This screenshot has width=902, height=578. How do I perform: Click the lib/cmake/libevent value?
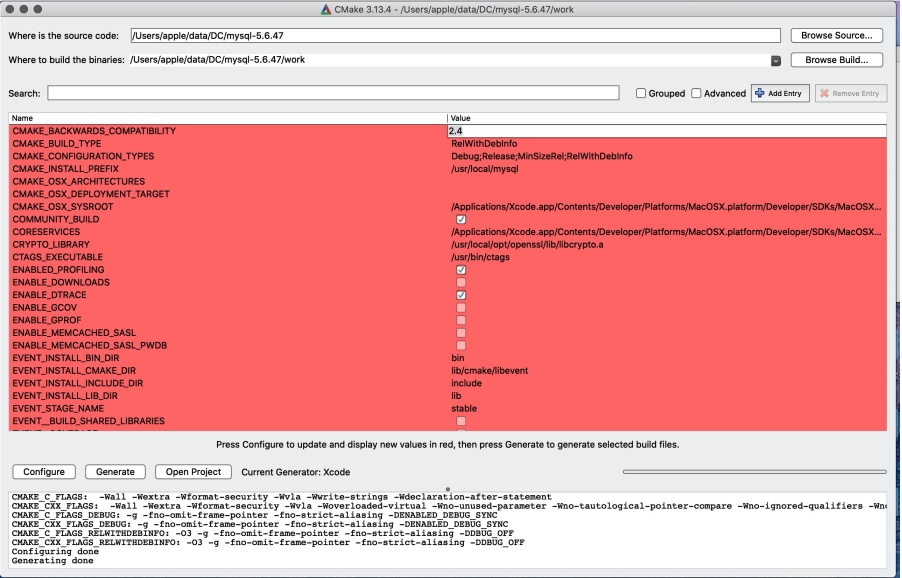coord(490,370)
